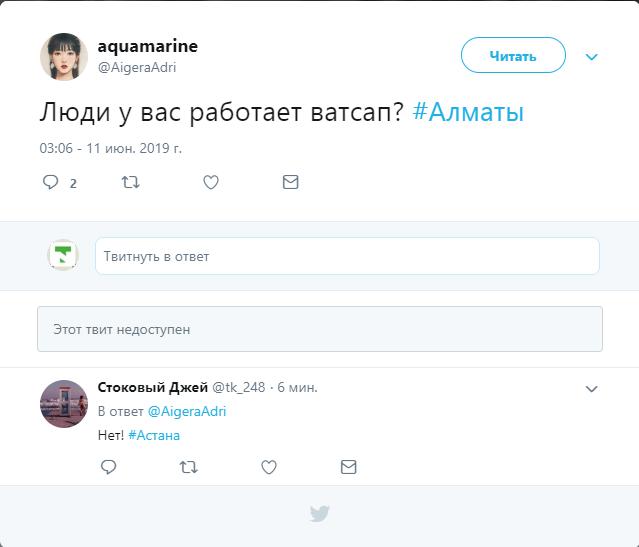
Task: Open Стоковый Джей's avatar picture
Action: point(64,404)
